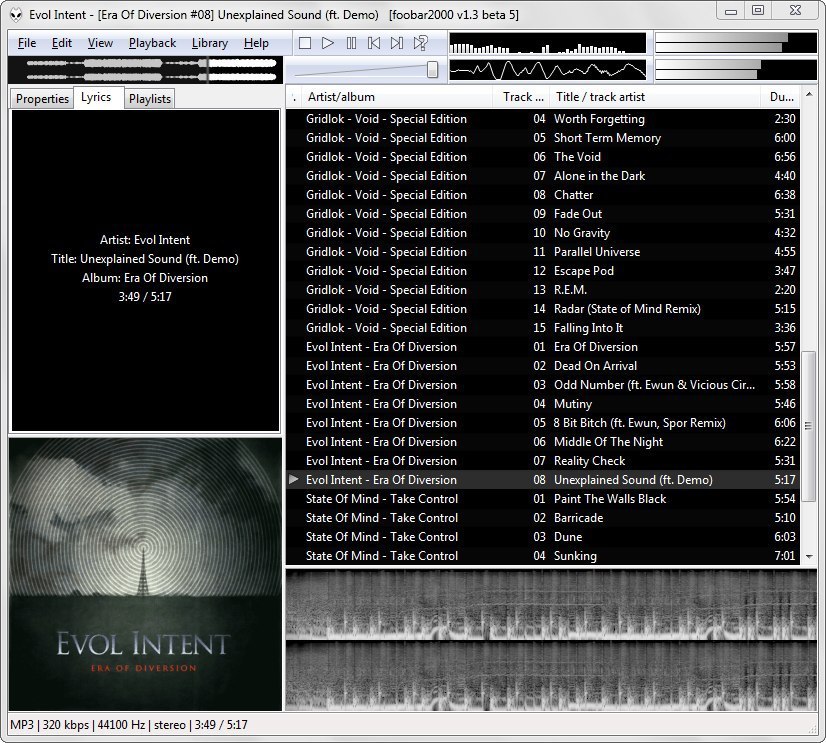Screen dimensions: 826x743
Task: Skip to previous track icon
Action: pos(374,43)
